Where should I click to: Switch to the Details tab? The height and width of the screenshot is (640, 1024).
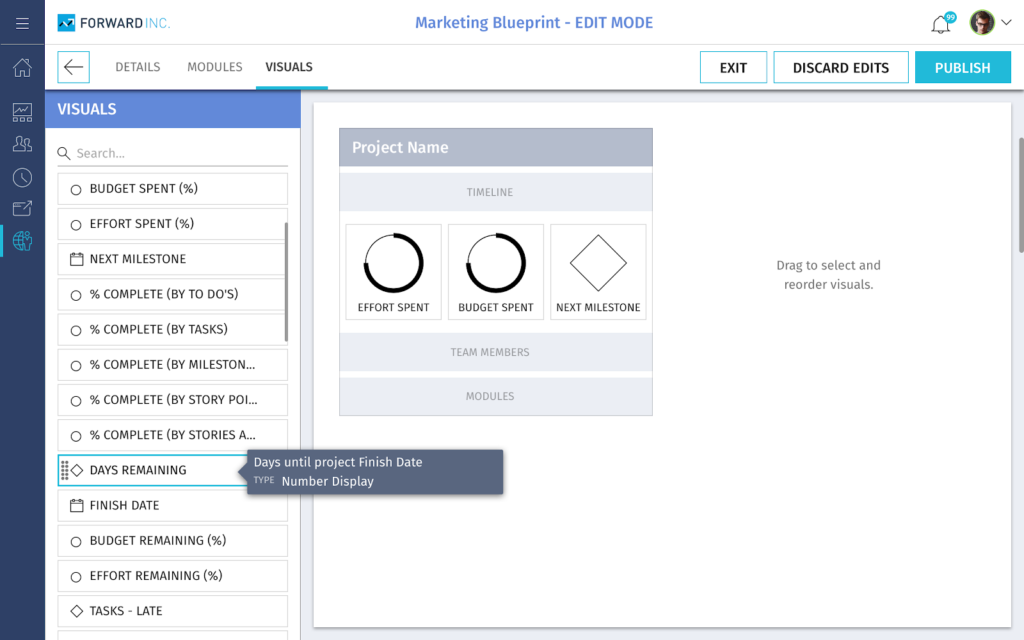[137, 67]
